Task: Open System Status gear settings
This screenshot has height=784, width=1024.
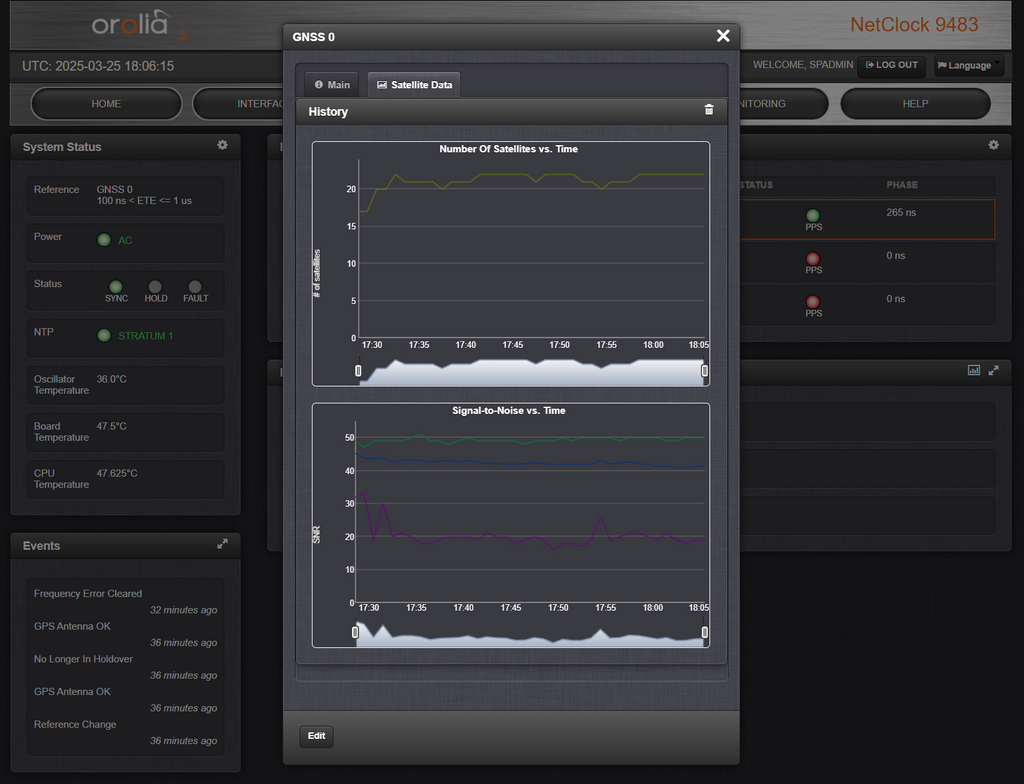Action: (222, 145)
